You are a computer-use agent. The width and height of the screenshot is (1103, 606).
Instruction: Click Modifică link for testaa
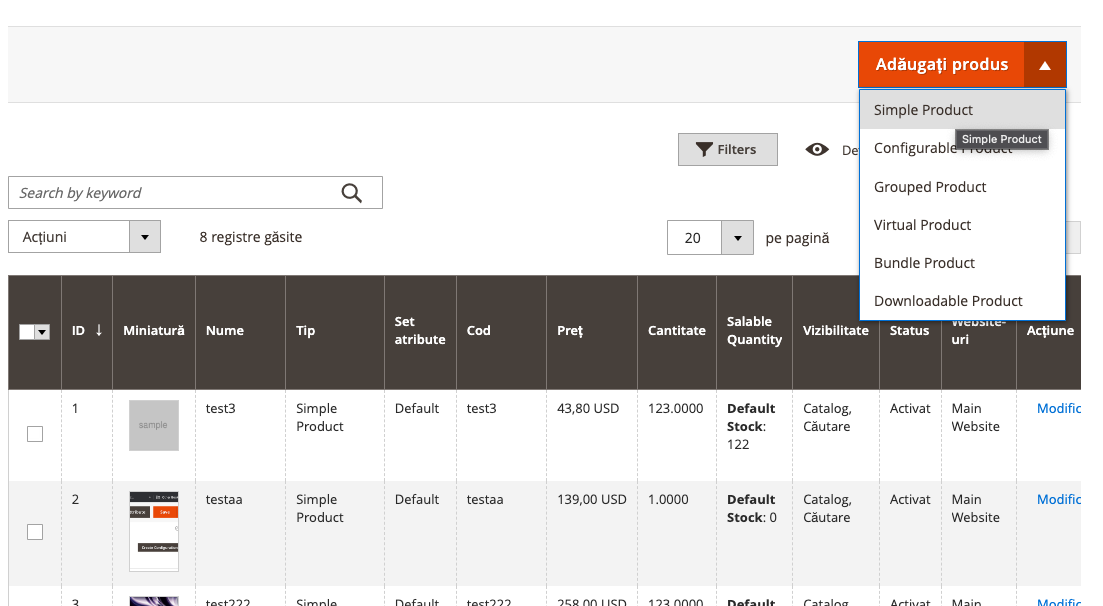1059,499
